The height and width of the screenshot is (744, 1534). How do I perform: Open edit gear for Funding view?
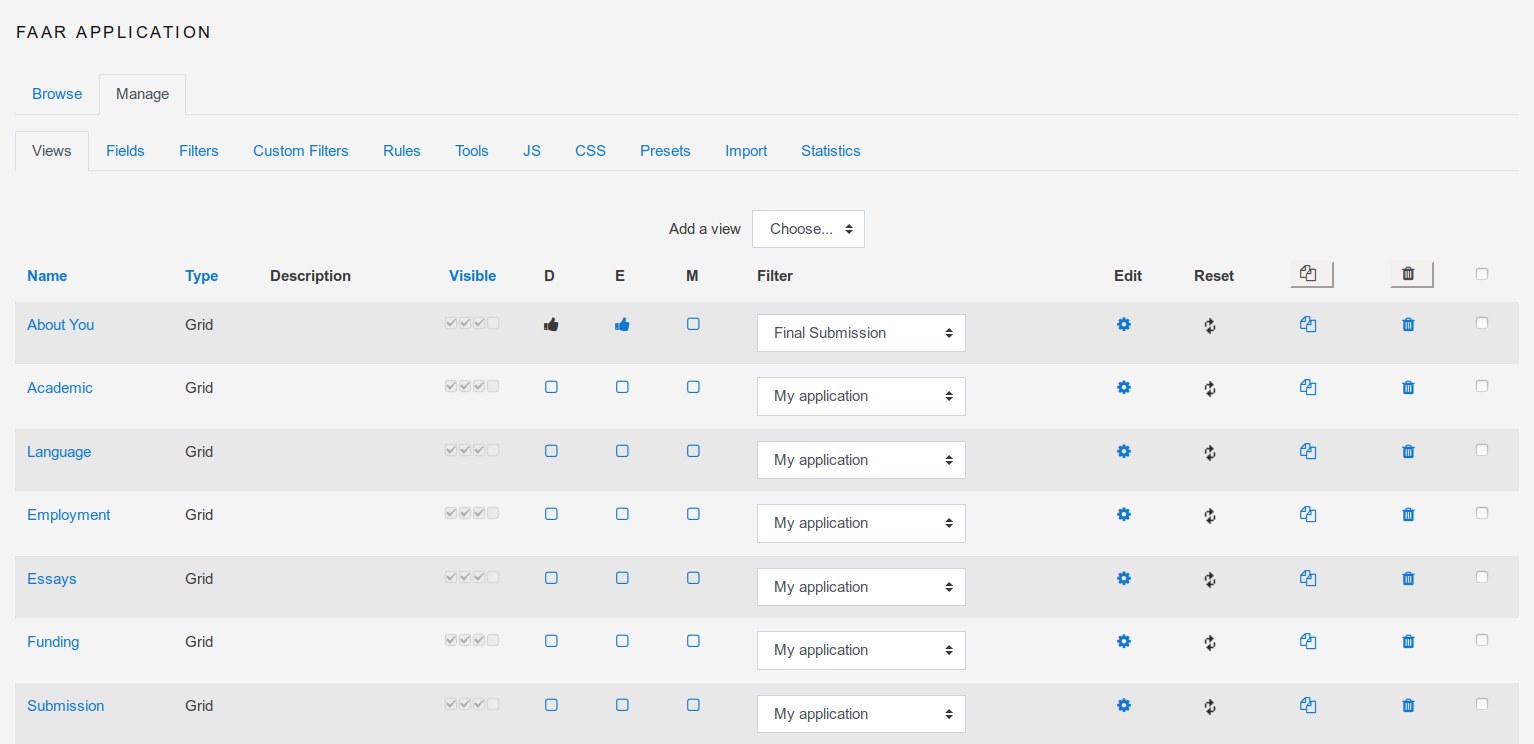point(1124,641)
